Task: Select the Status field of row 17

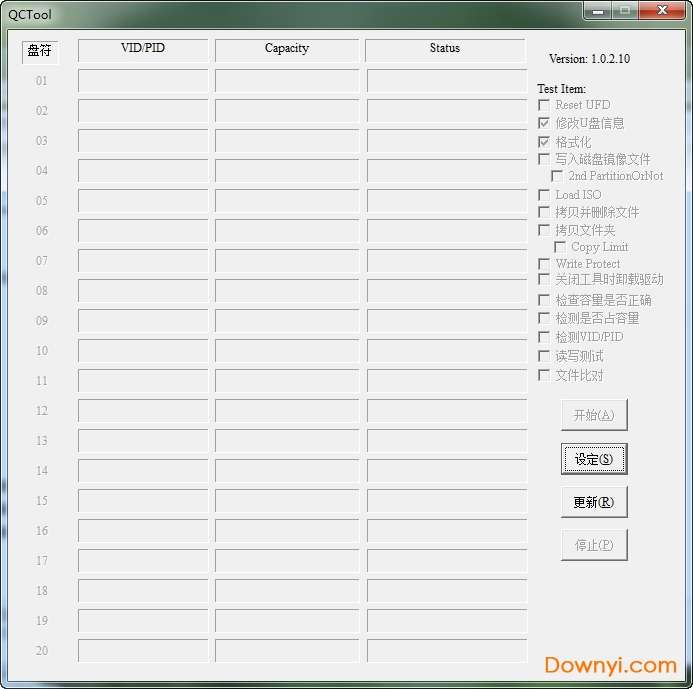Action: pyautogui.click(x=447, y=560)
